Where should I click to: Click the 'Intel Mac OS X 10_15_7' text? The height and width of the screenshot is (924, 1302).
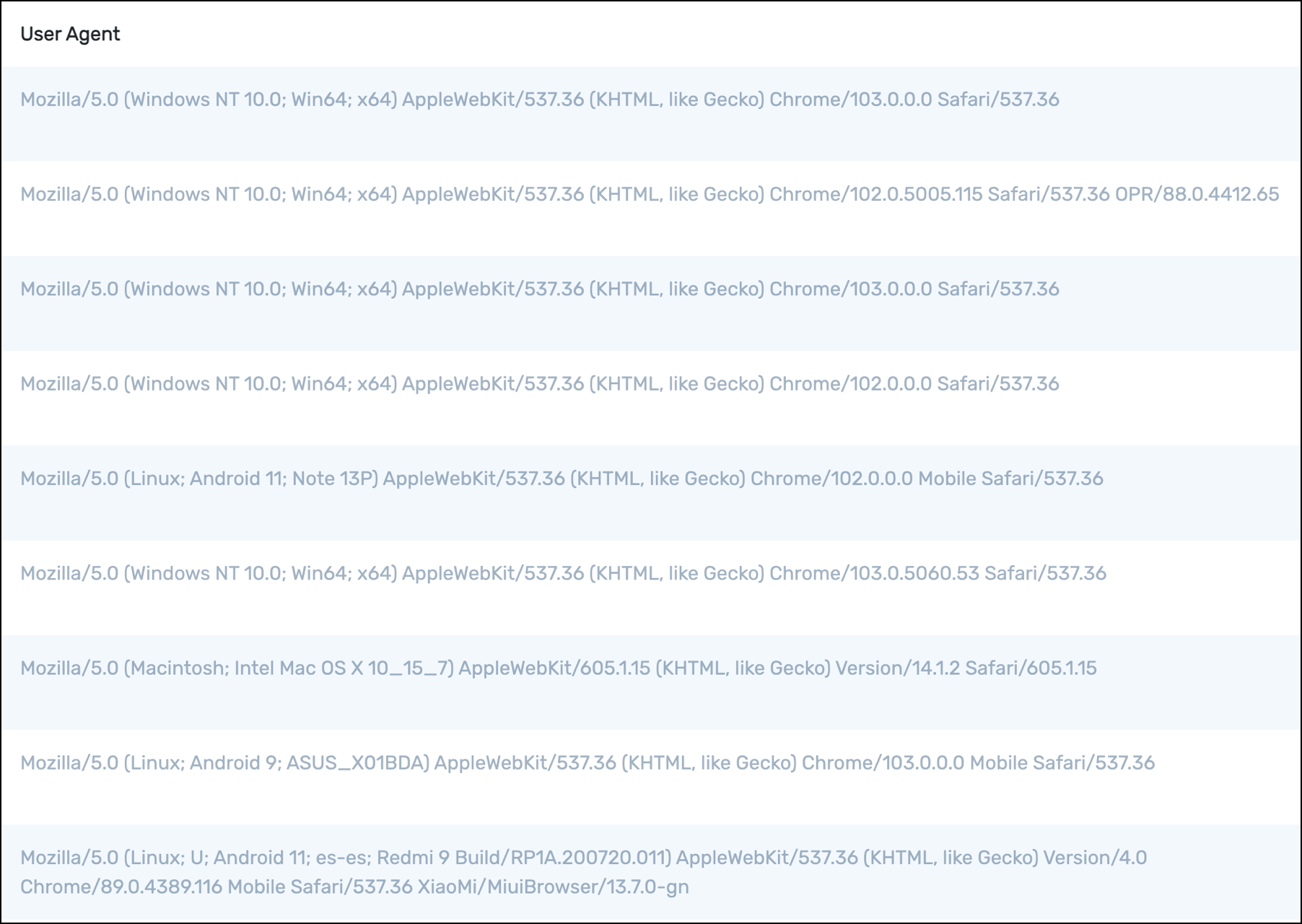(344, 668)
